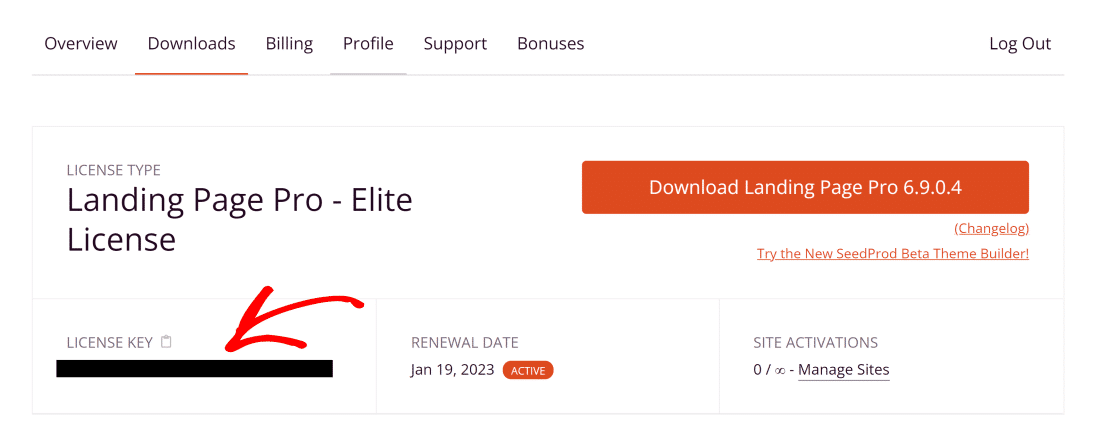The width and height of the screenshot is (1116, 425).
Task: Open the Manage Sites link
Action: click(843, 370)
